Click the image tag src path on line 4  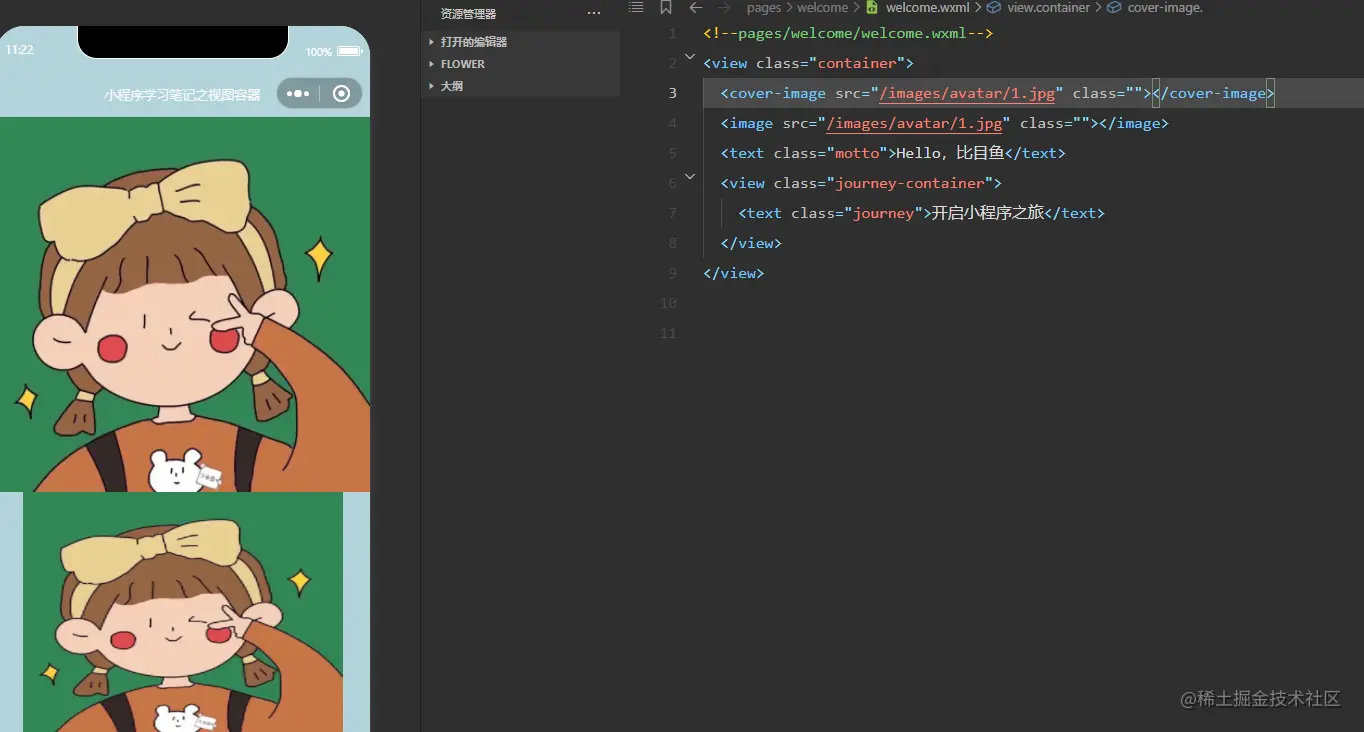pyautogui.click(x=914, y=123)
